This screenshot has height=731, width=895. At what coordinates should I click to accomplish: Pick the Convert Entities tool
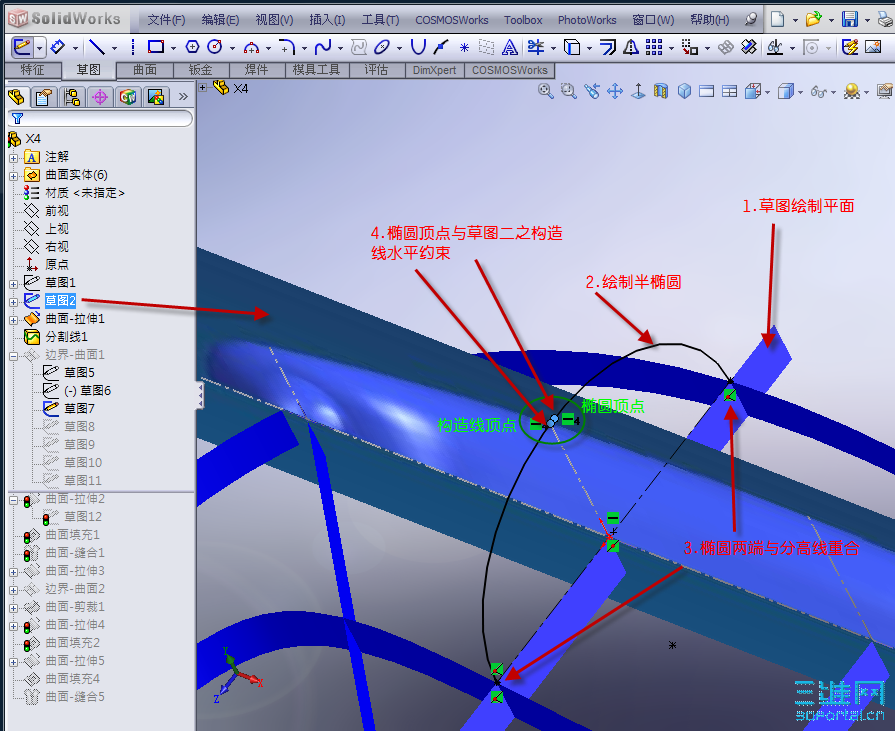(x=572, y=47)
